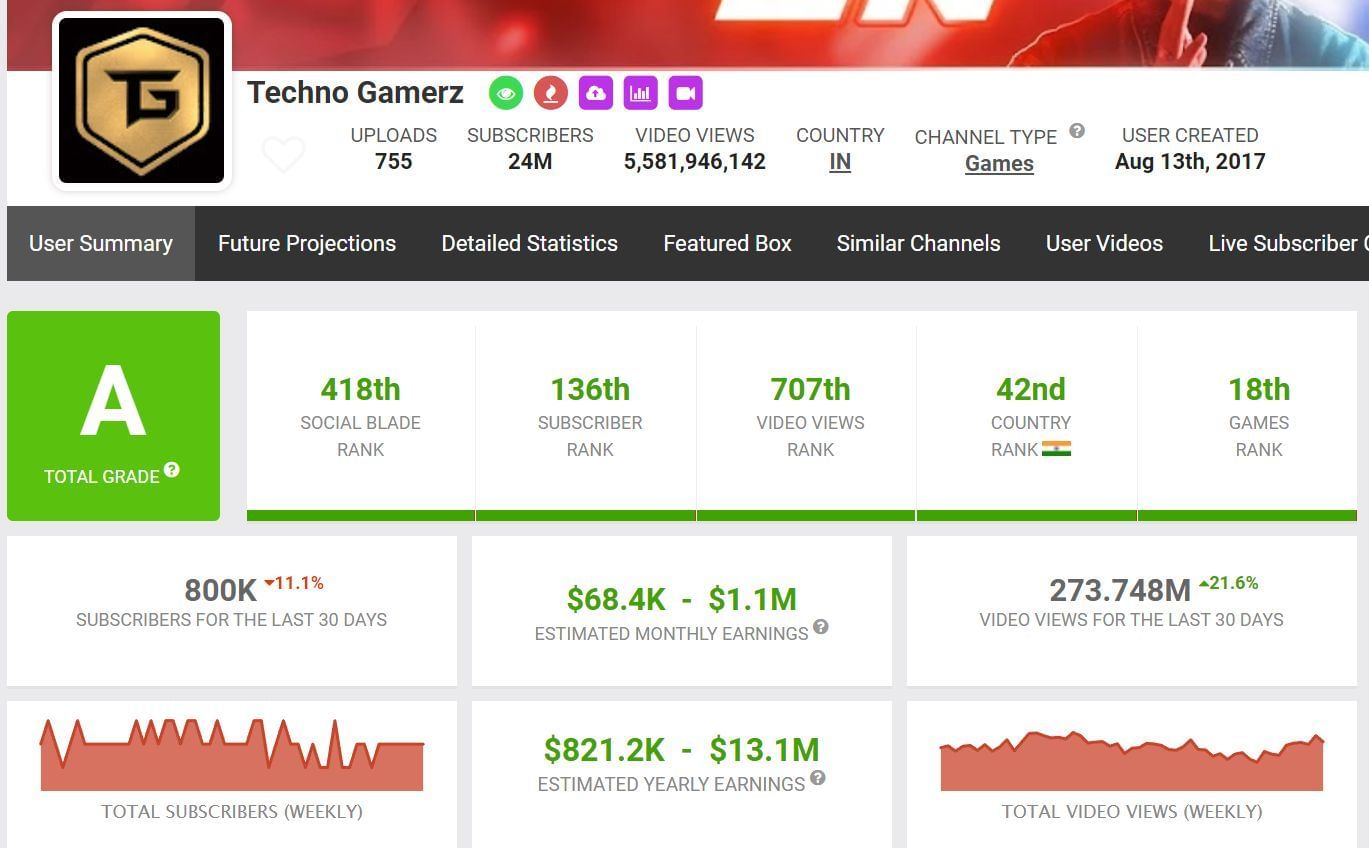Switch to the Detailed Statistics tab

click(529, 244)
